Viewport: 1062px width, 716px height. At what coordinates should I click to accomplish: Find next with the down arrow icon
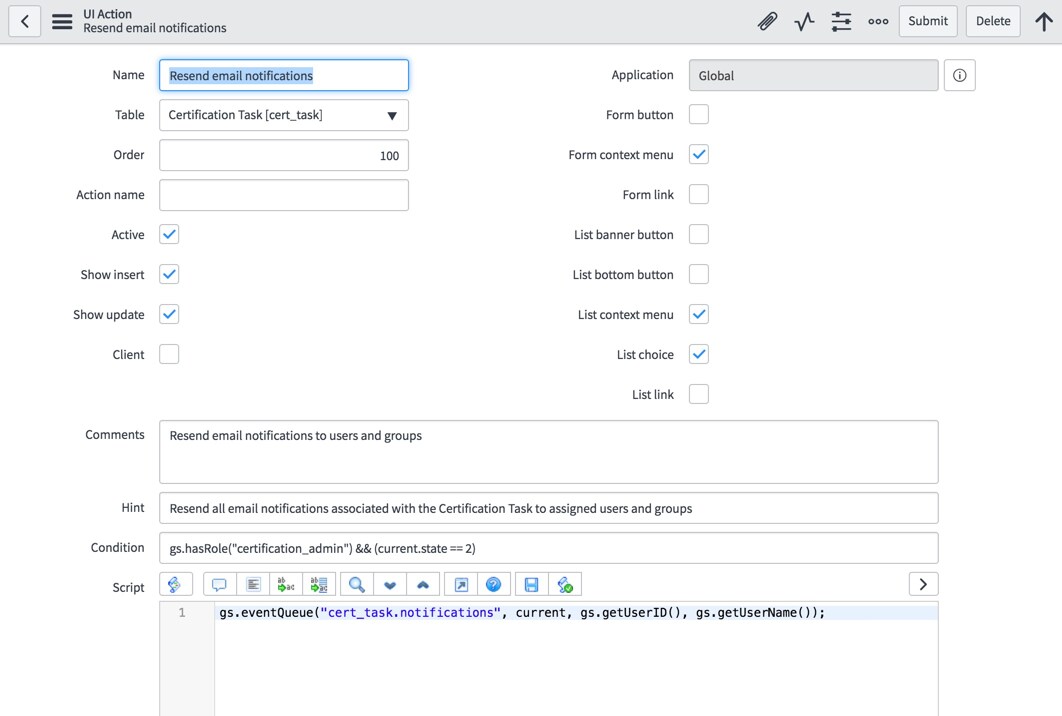click(x=390, y=585)
